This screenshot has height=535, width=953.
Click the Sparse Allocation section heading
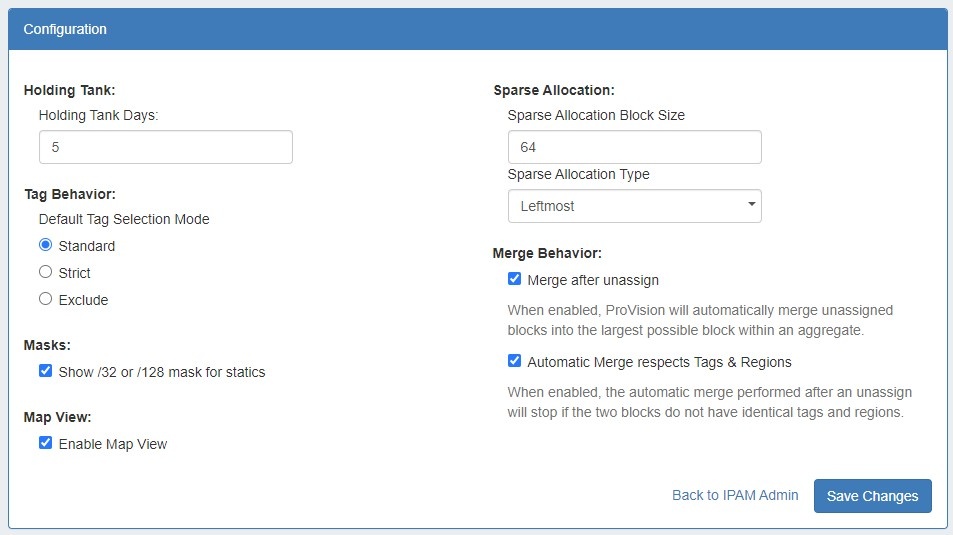coord(553,90)
